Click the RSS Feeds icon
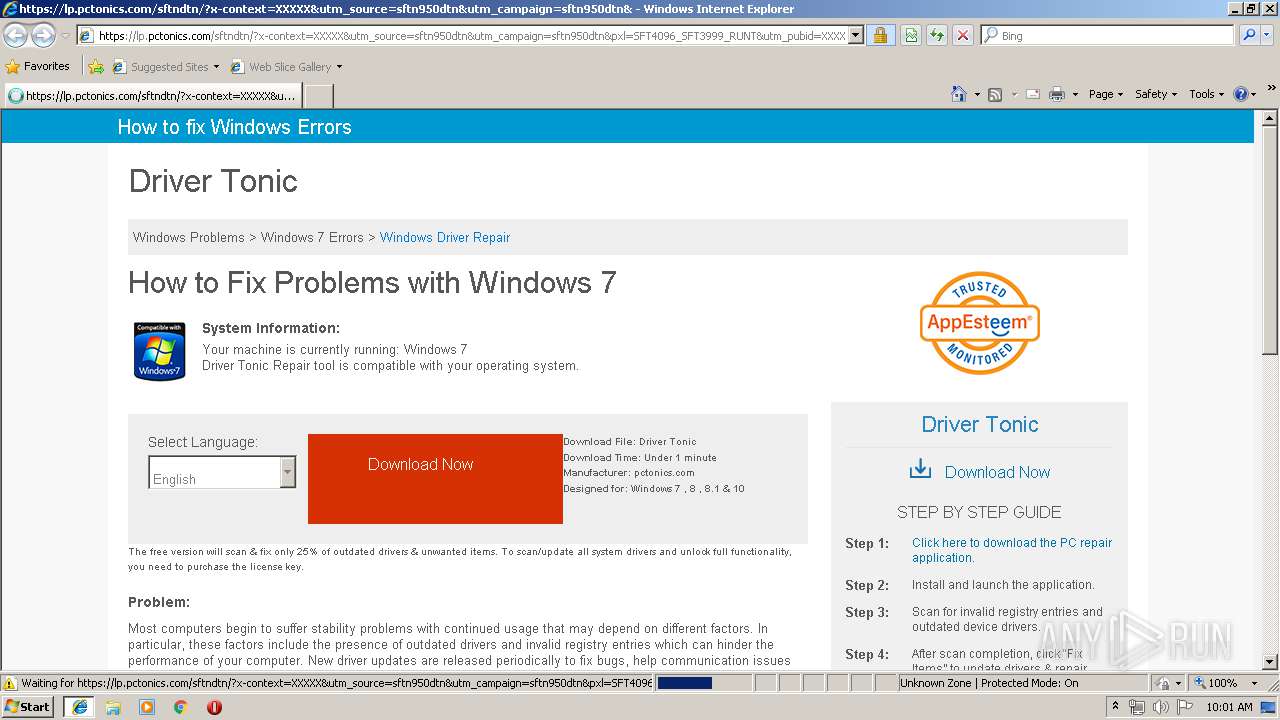Viewport: 1280px width, 720px height. click(x=995, y=94)
